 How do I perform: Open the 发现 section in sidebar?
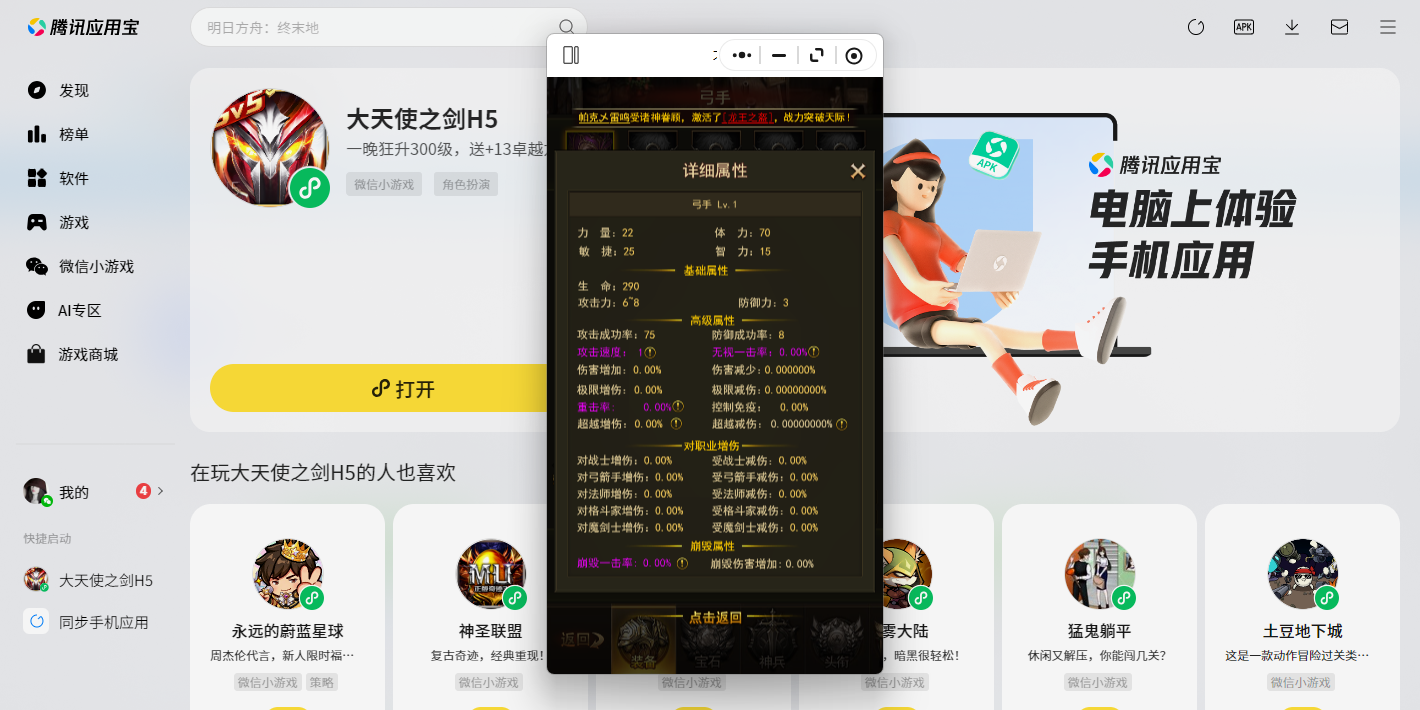(58, 90)
